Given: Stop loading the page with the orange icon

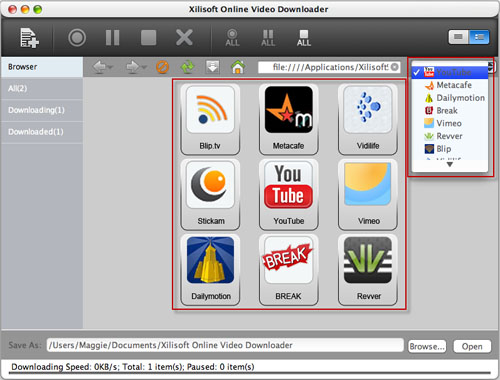Looking at the screenshot, I should (162, 67).
